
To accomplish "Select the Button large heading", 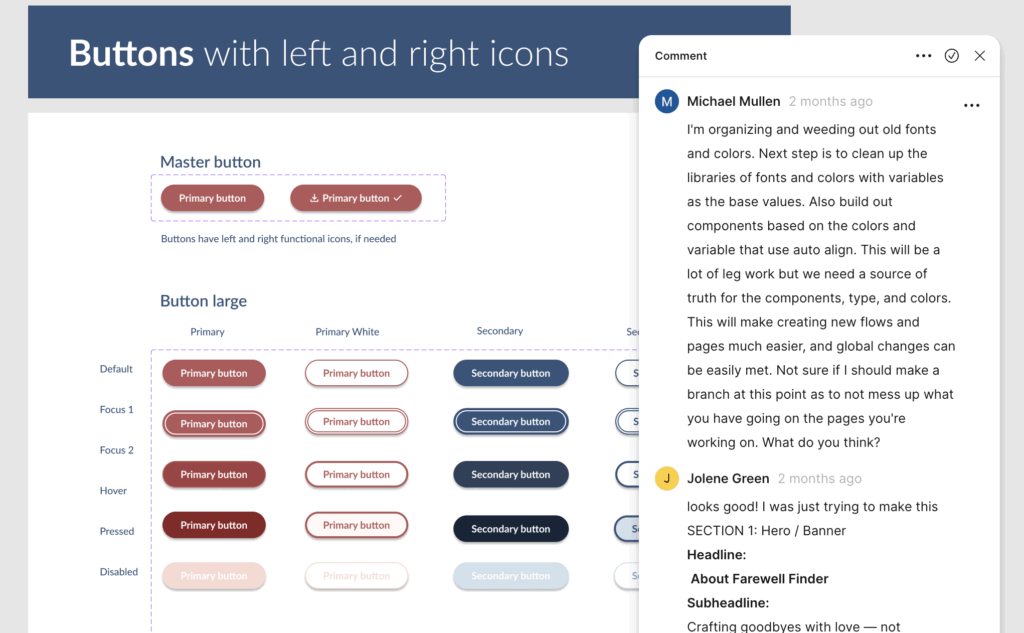I will coord(203,301).
